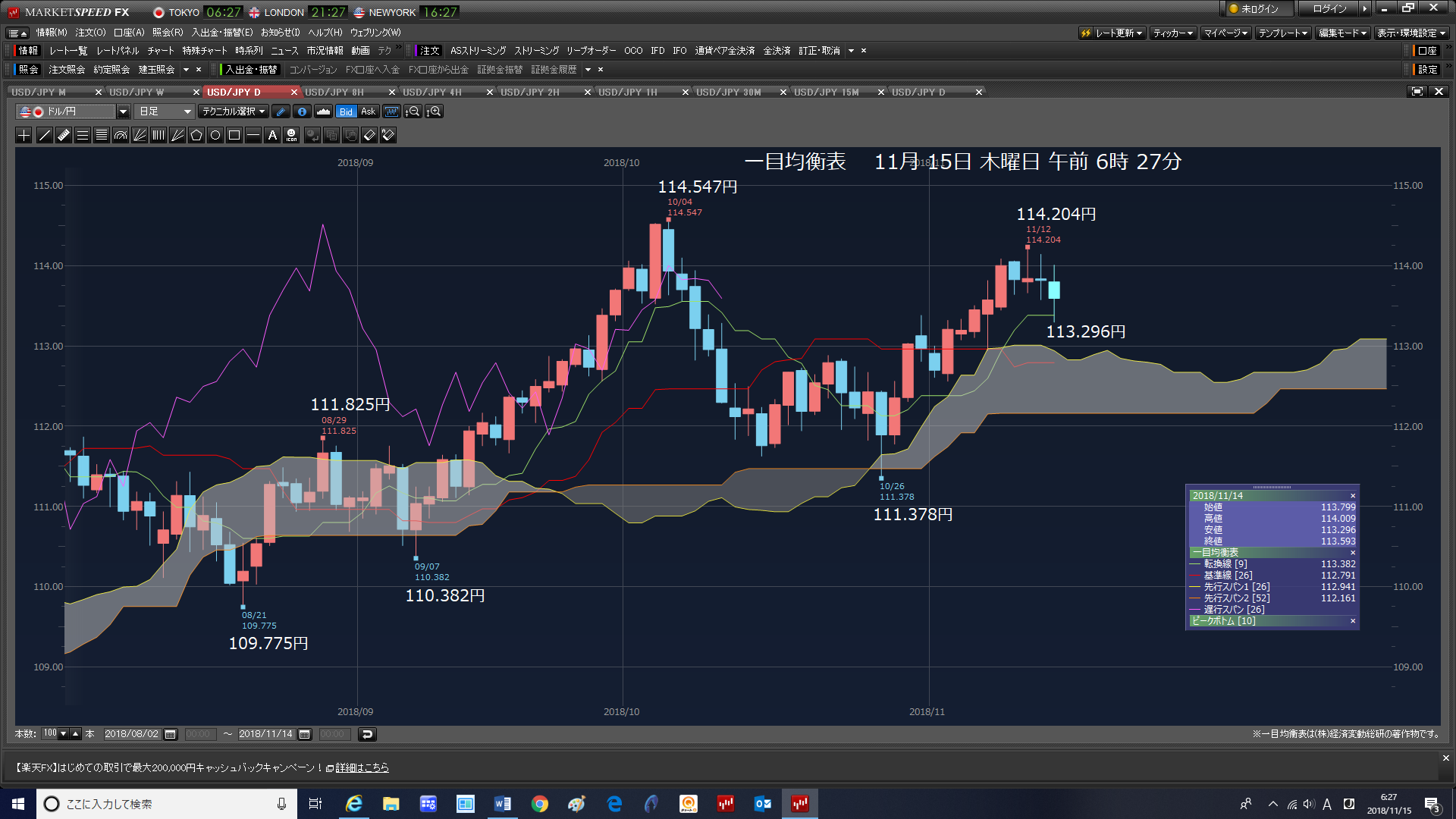Open the 情報(M) menu
The height and width of the screenshot is (819, 1456).
(52, 33)
